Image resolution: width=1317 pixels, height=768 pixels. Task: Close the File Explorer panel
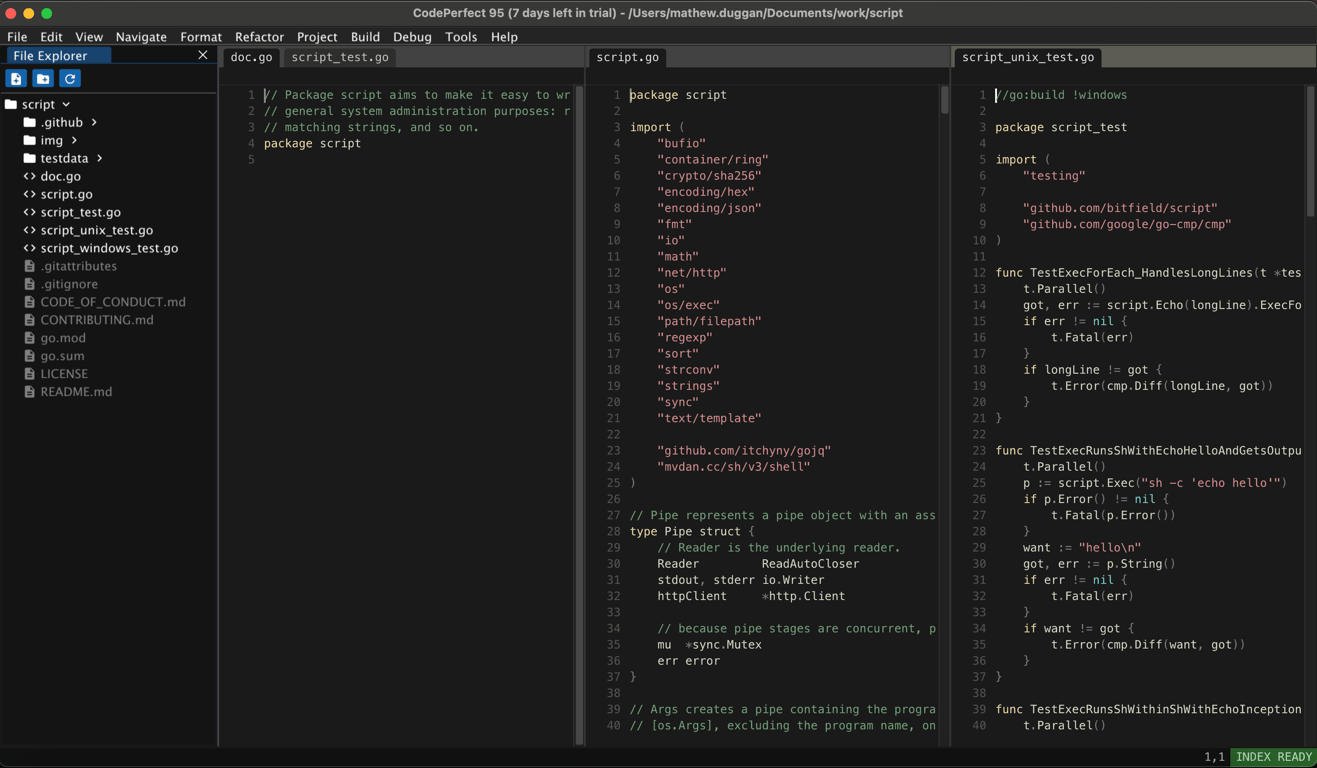coord(203,55)
